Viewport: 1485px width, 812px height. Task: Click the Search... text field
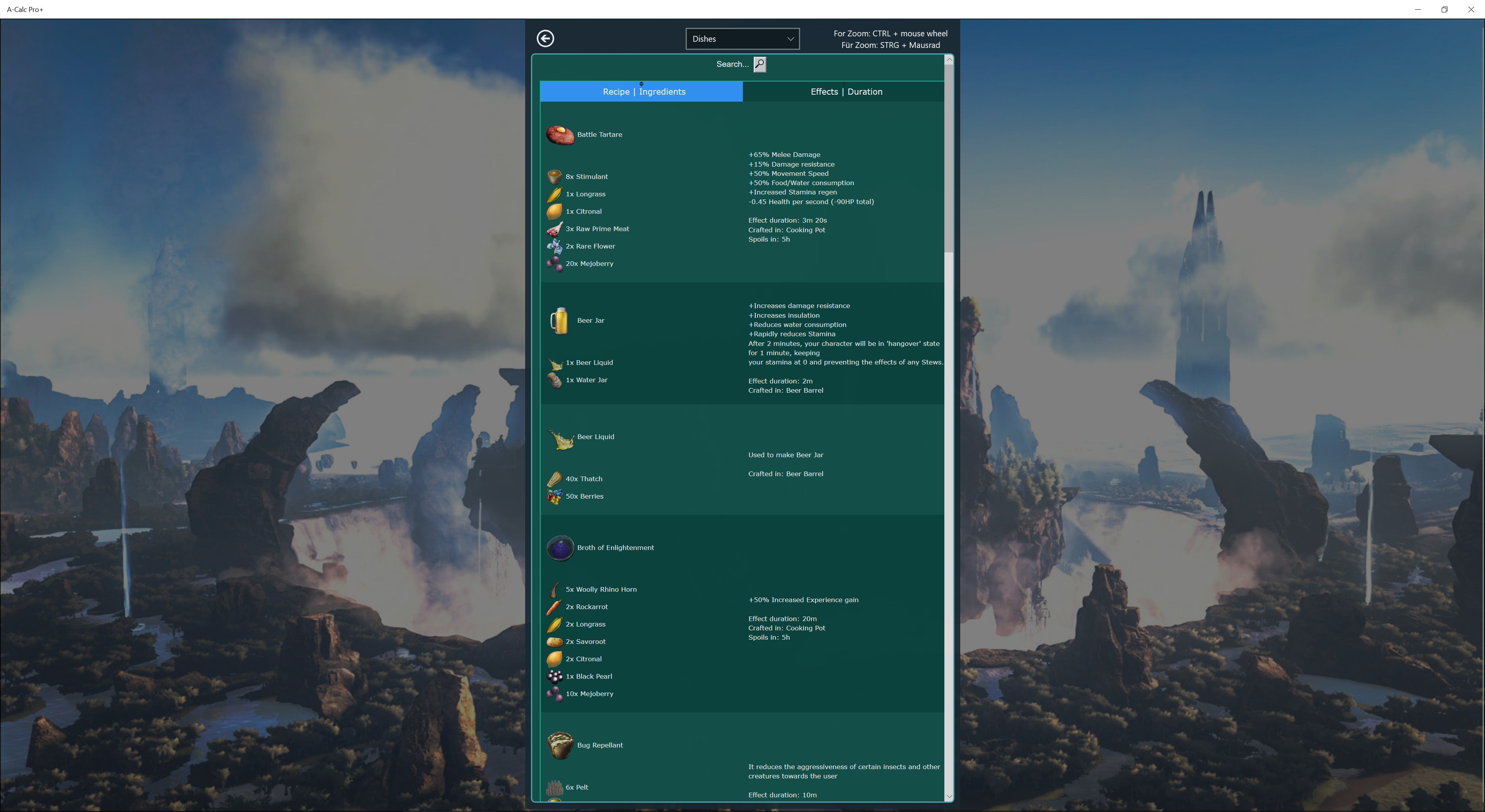coord(732,64)
